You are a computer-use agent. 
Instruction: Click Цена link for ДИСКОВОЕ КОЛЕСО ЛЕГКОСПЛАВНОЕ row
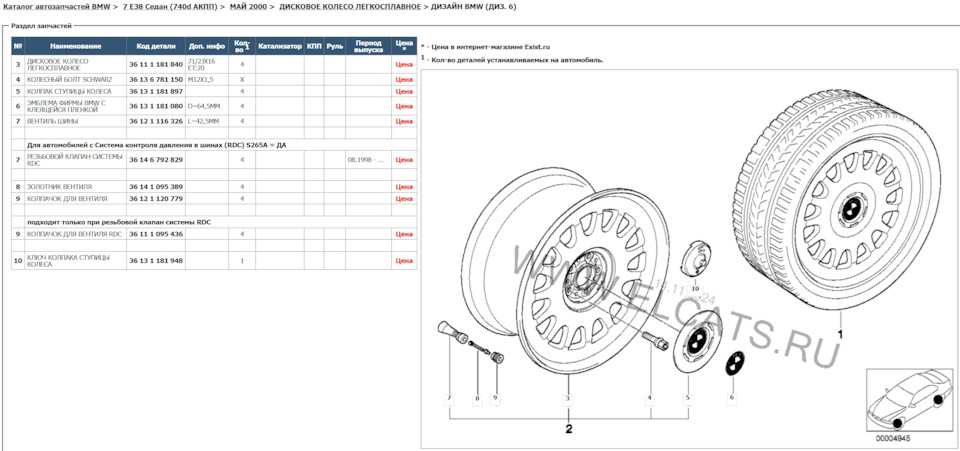point(404,64)
